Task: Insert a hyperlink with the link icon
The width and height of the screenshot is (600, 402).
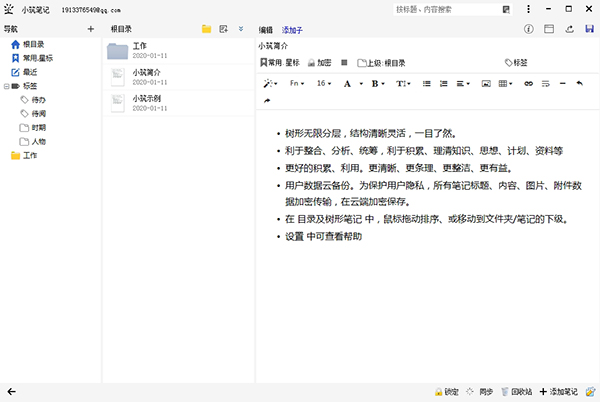Action: [529, 84]
